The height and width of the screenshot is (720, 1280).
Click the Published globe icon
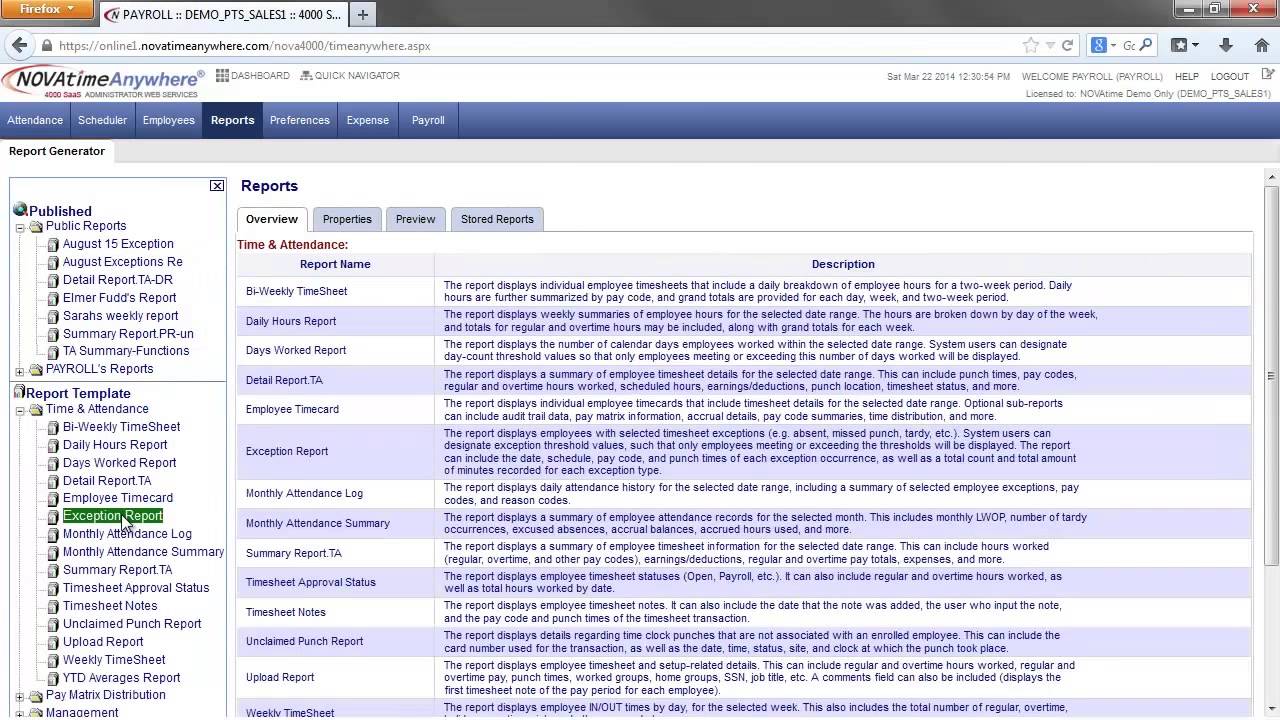tap(20, 210)
